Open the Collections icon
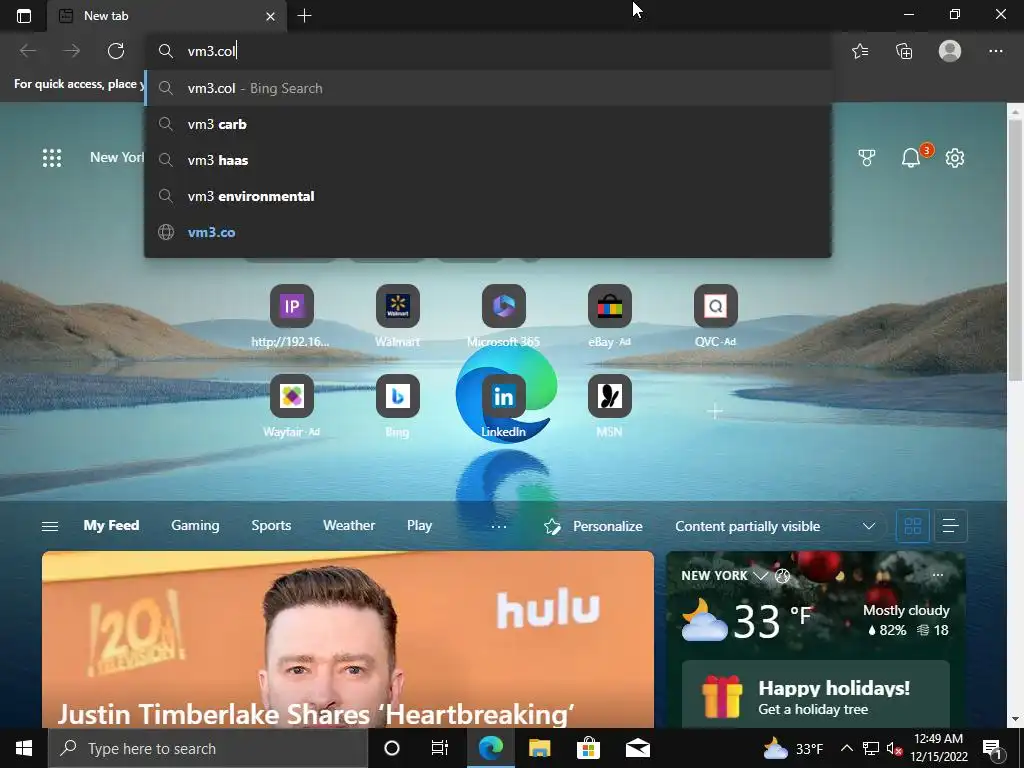This screenshot has width=1024, height=768. [904, 51]
